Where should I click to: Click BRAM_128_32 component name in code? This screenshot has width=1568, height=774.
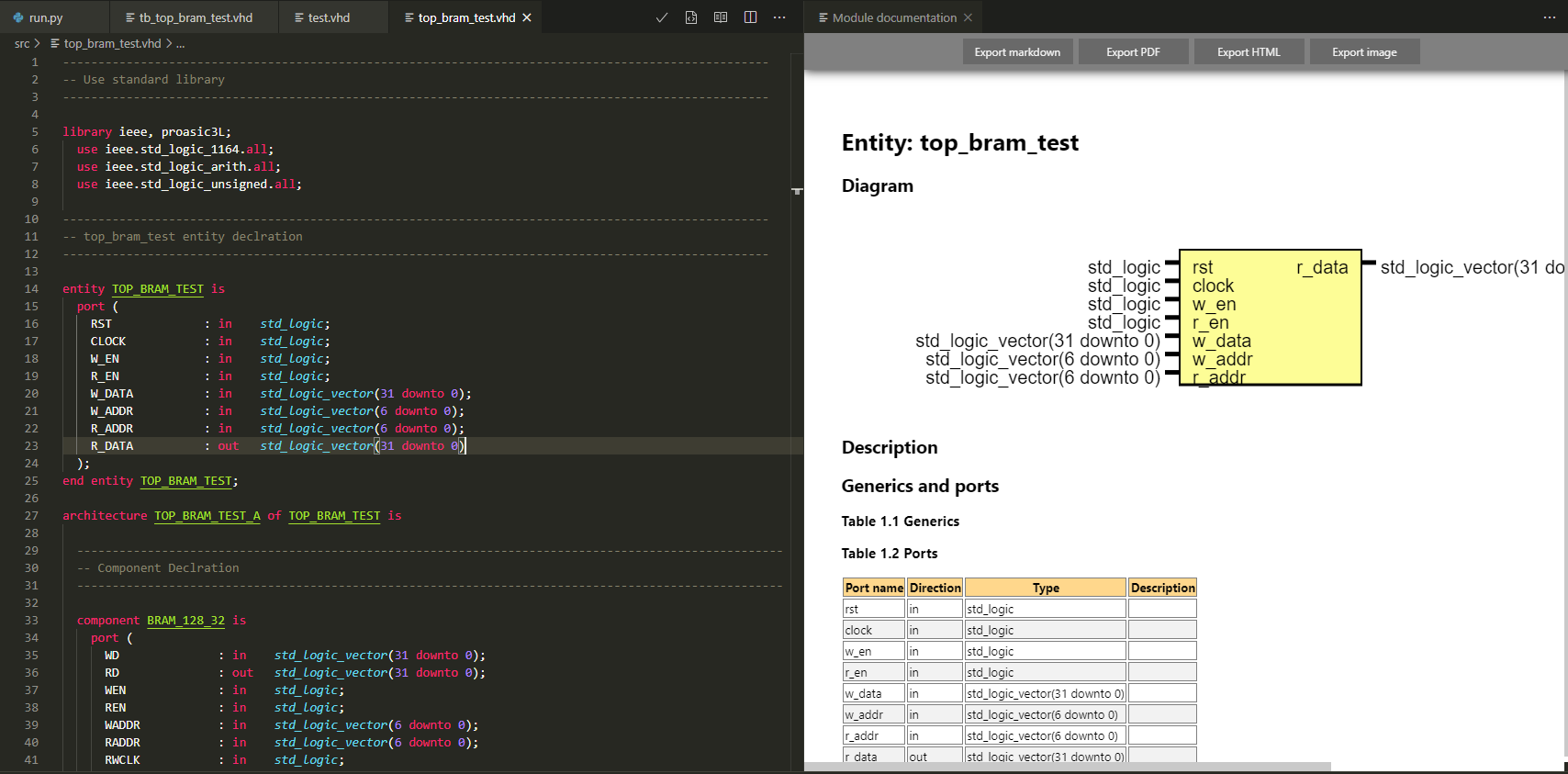click(x=186, y=621)
